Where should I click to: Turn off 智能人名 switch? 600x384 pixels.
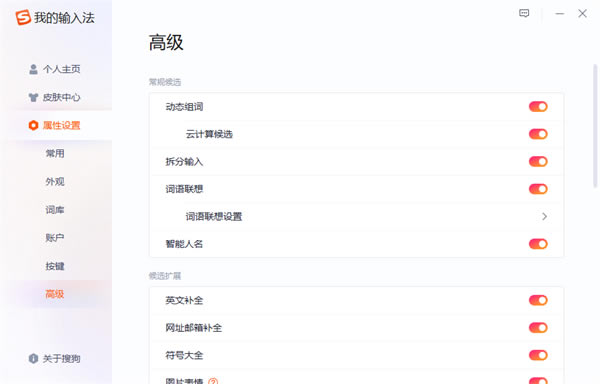[538, 244]
